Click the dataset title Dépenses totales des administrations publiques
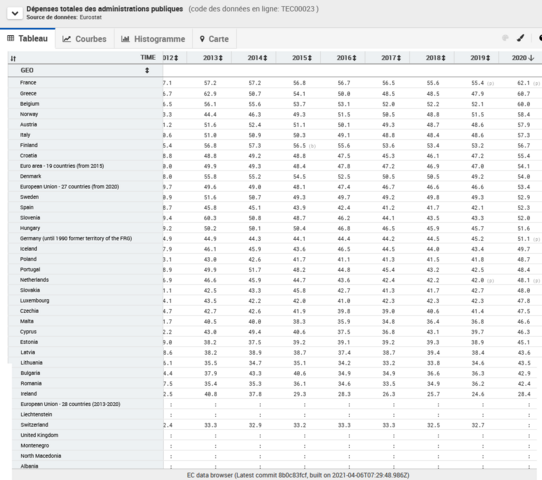542x480 pixels. pos(105,9)
